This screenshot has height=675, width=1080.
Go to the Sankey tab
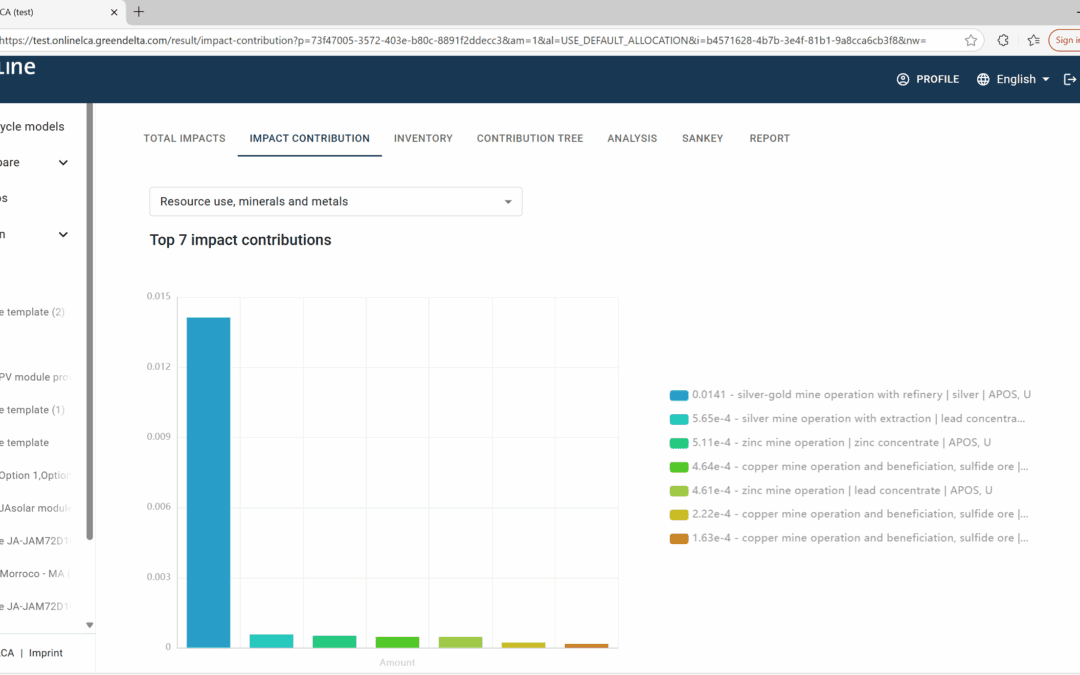(x=702, y=138)
